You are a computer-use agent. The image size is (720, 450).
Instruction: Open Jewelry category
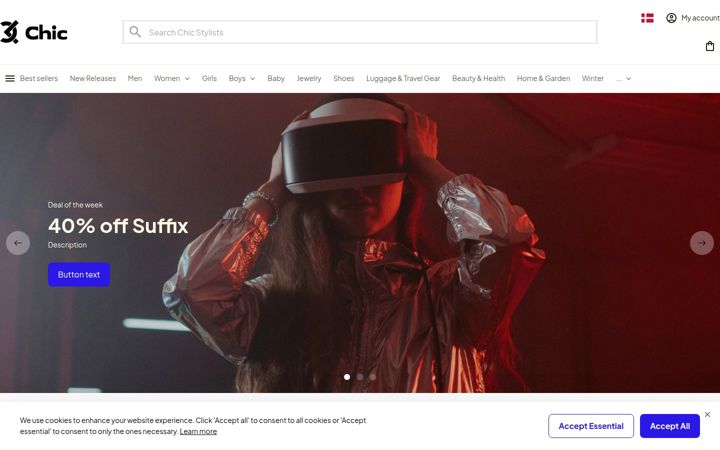pyautogui.click(x=309, y=79)
